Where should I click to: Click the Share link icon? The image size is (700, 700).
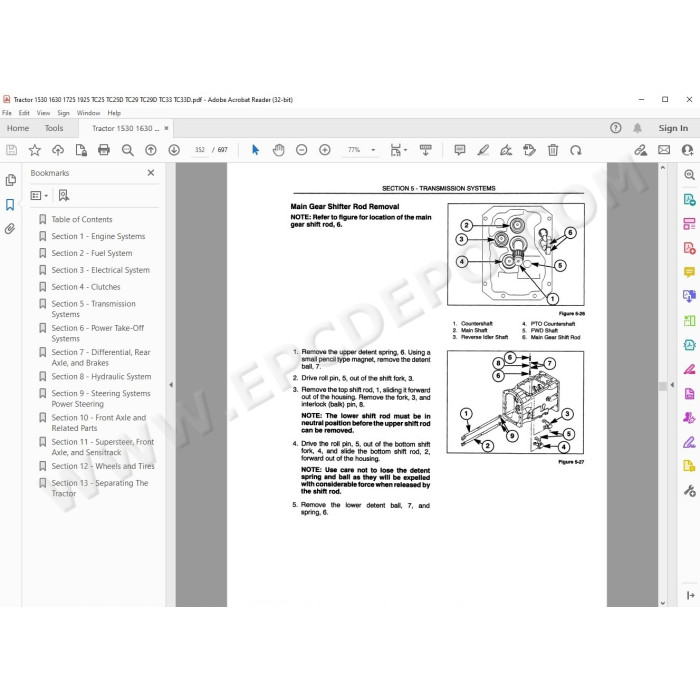pos(641,150)
